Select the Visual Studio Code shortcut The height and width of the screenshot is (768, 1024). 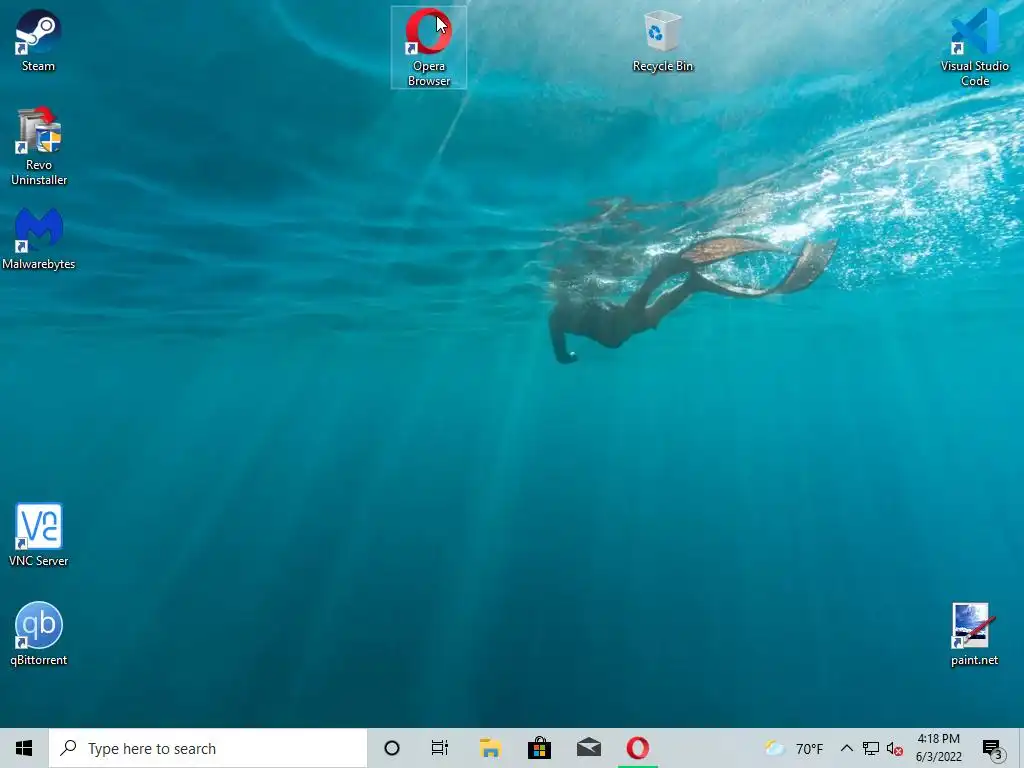(x=974, y=47)
